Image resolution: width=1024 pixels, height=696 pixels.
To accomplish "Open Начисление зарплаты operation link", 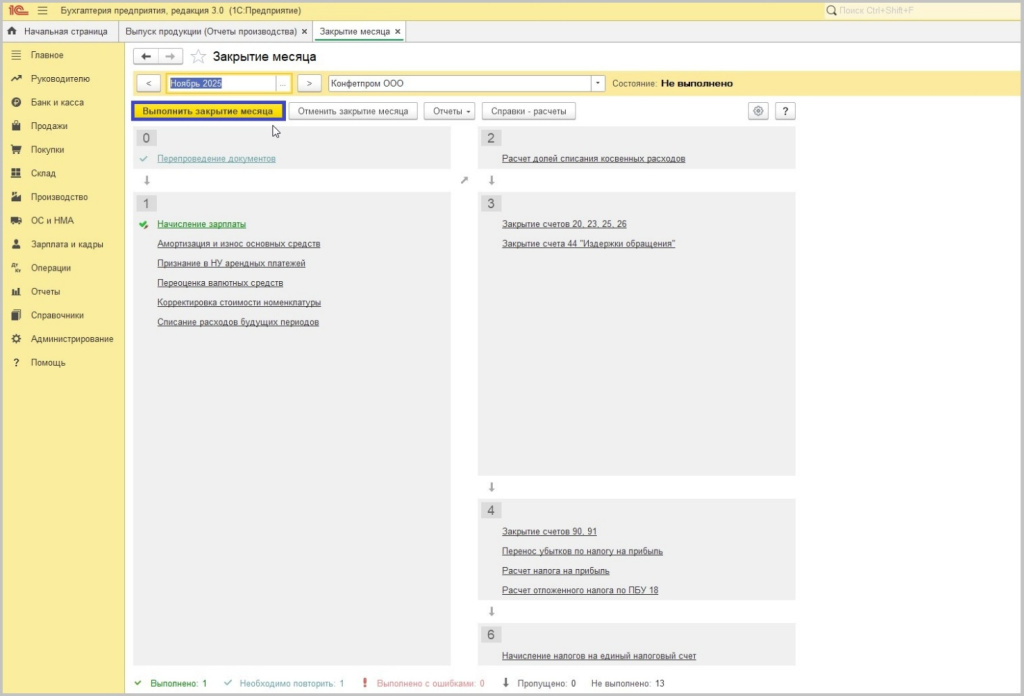I will click(201, 224).
